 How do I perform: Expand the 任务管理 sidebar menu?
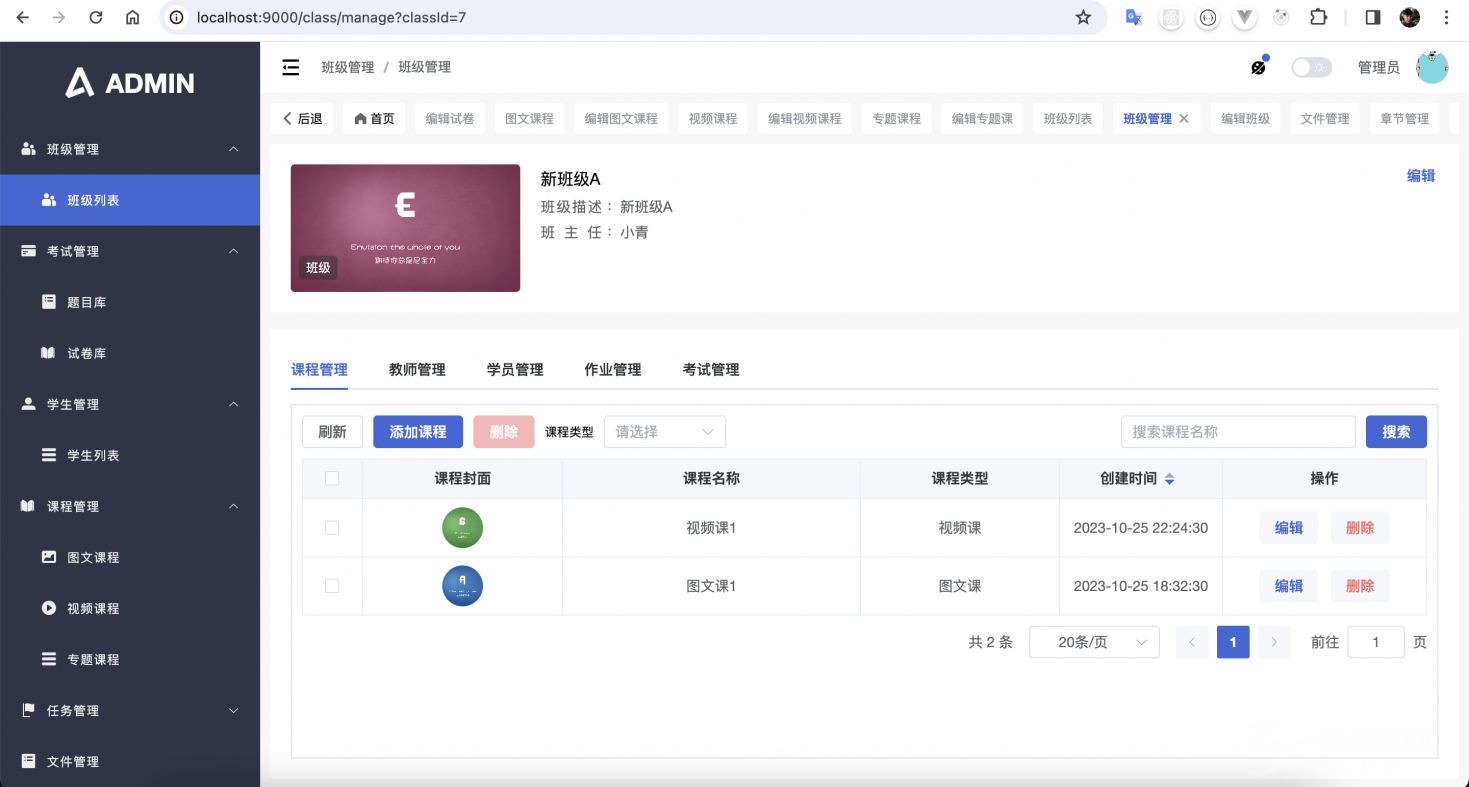pyautogui.click(x=130, y=710)
